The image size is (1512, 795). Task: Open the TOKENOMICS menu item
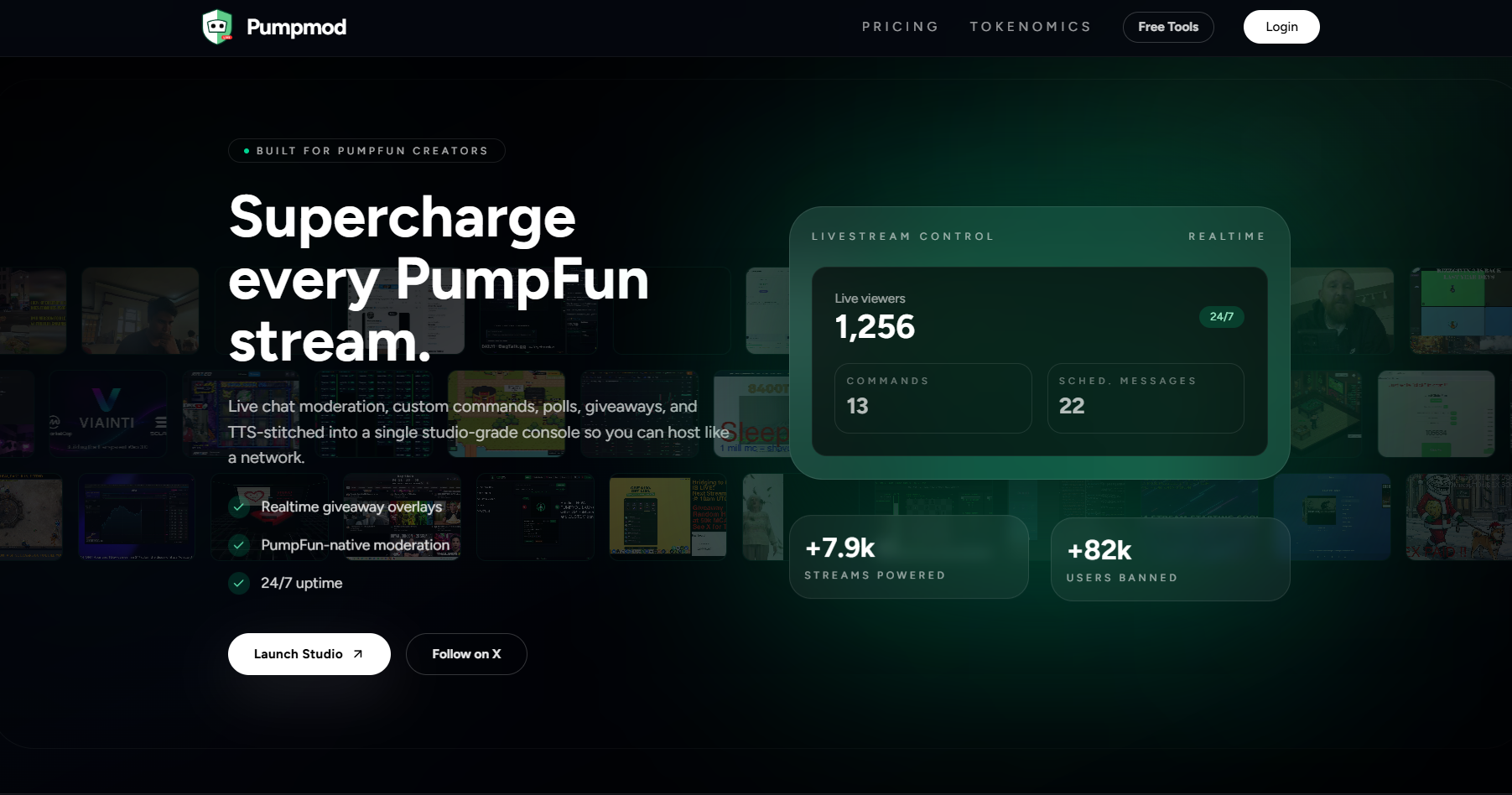click(x=1030, y=26)
